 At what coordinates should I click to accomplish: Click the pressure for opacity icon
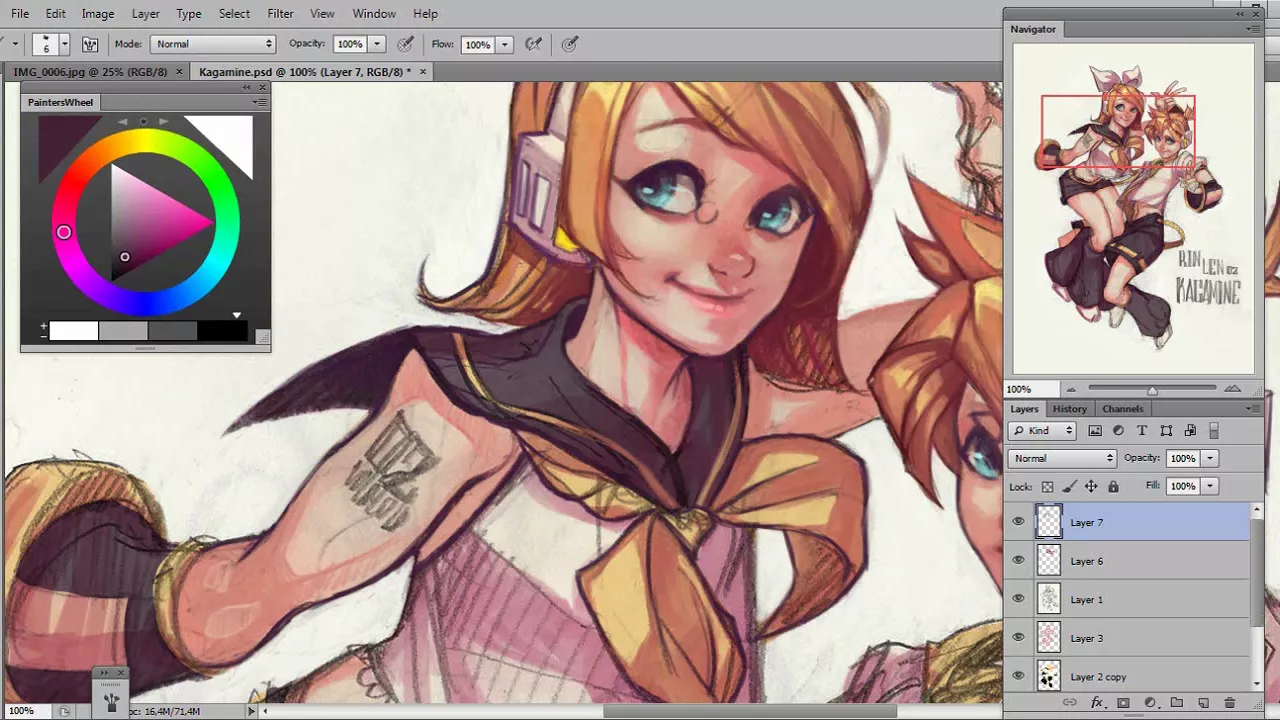(405, 44)
